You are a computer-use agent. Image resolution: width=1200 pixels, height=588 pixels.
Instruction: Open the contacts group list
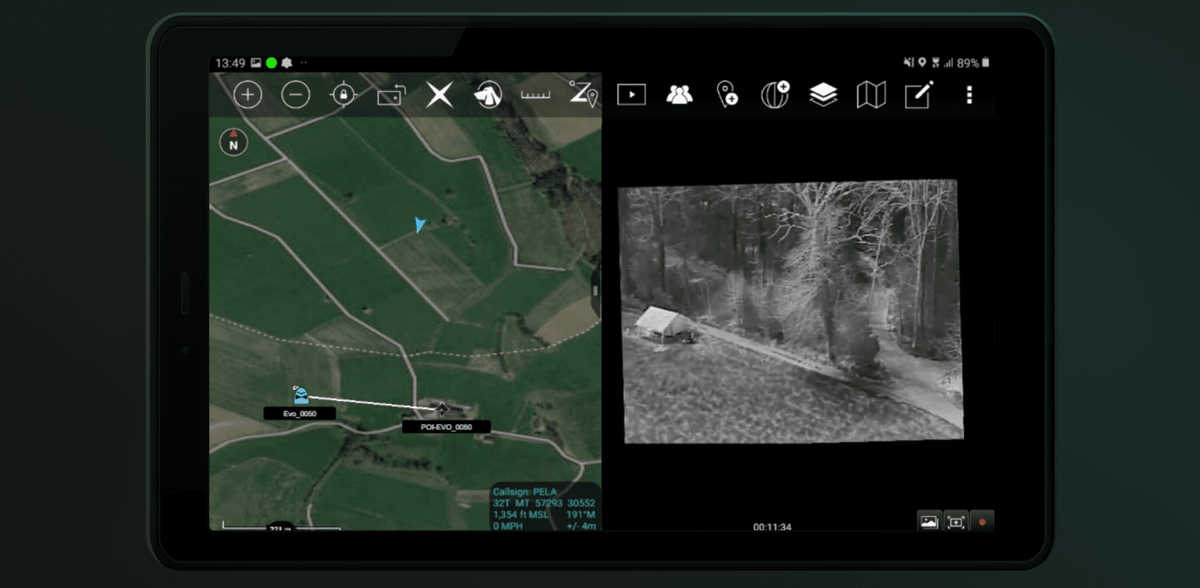(679, 95)
